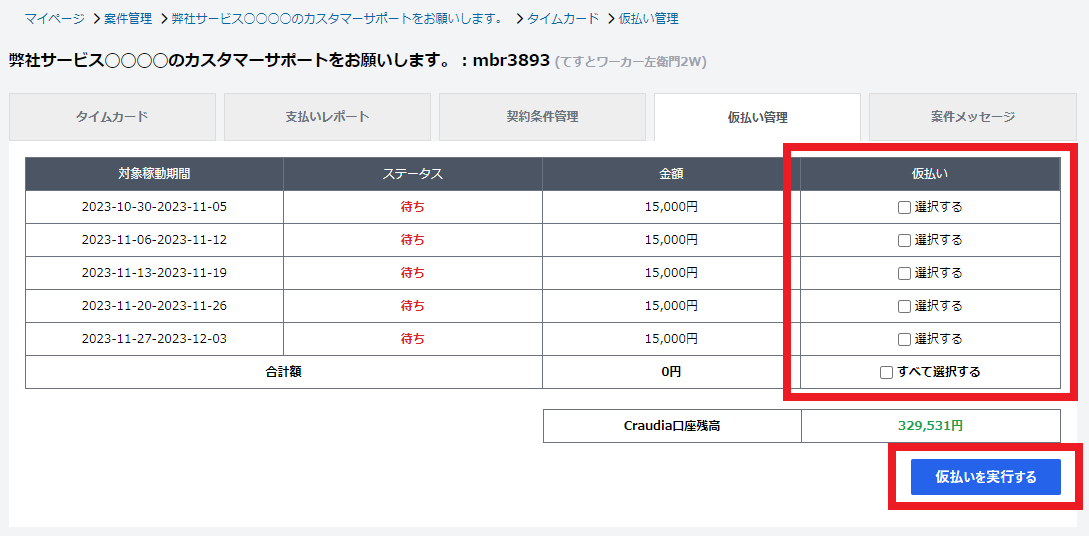
Task: Click the ステータス column header
Action: (x=412, y=174)
